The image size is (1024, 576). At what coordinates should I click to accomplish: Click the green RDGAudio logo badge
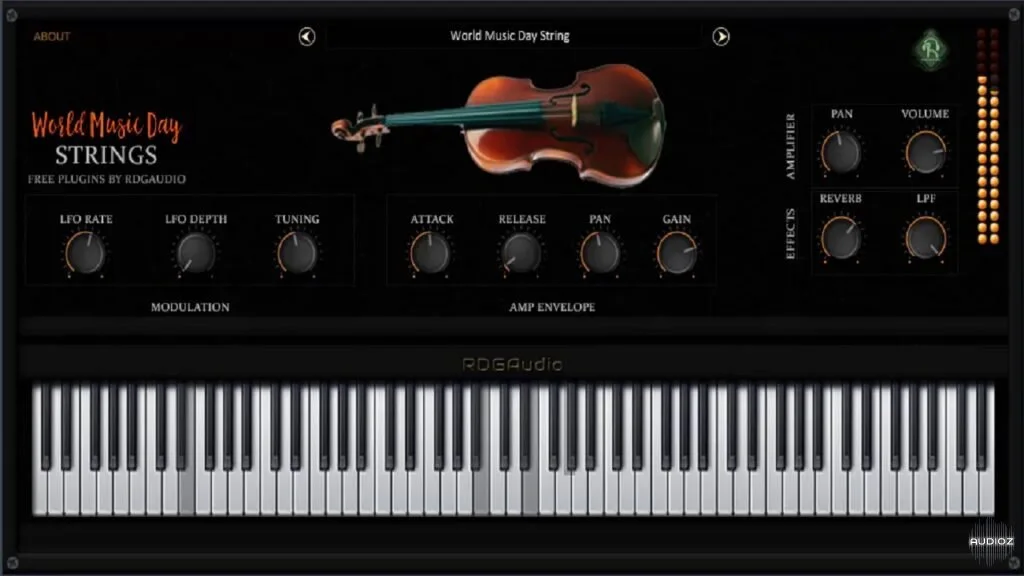[x=931, y=50]
